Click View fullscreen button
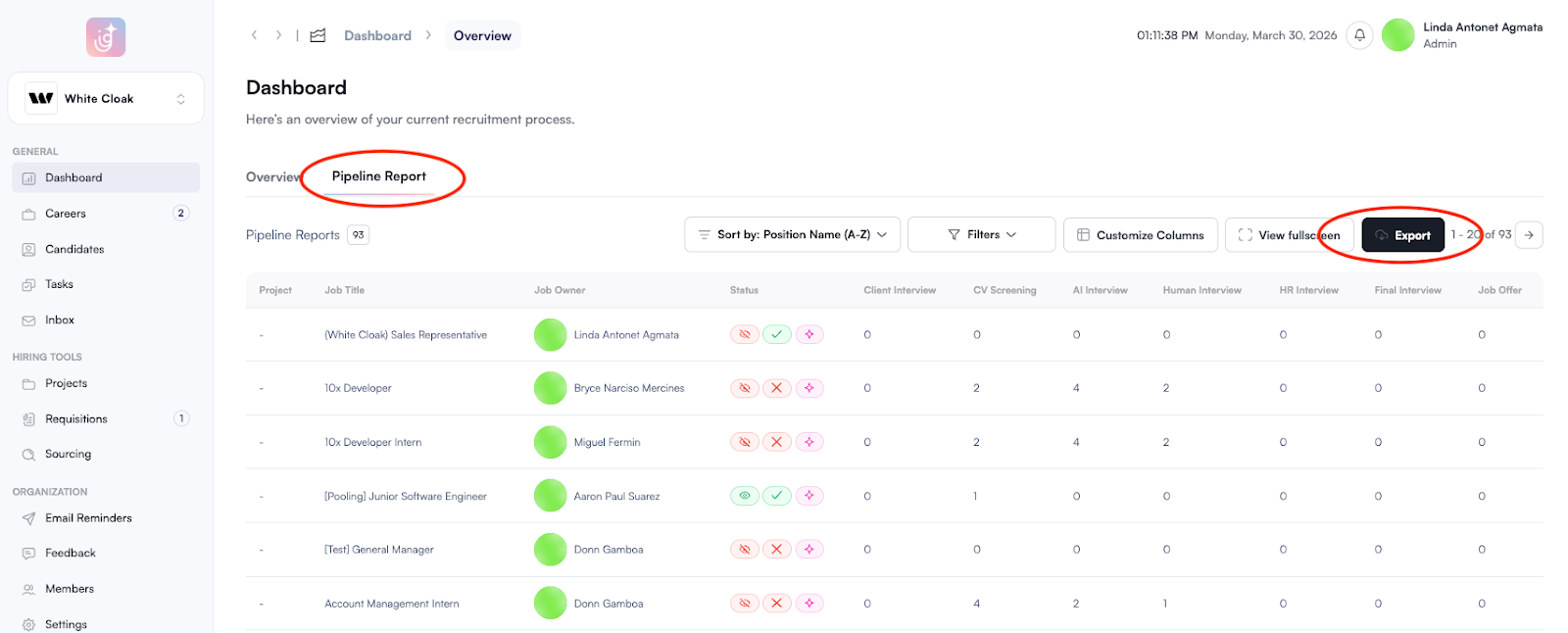Image resolution: width=1568 pixels, height=633 pixels. click(1289, 235)
